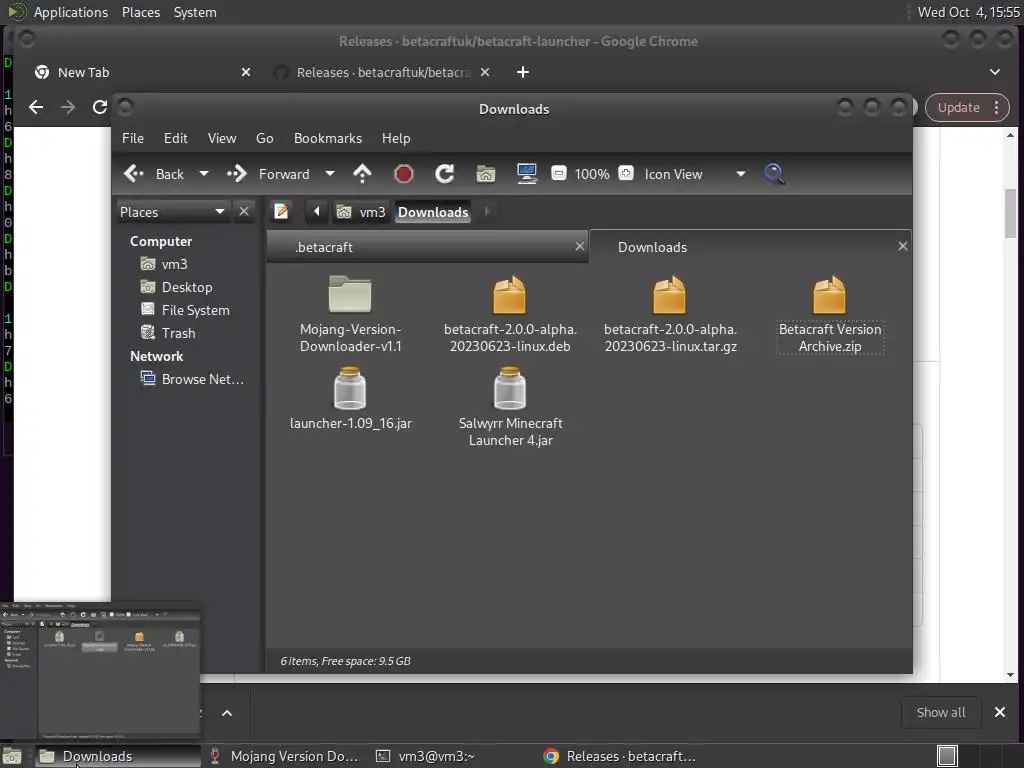Zoom out with minus icon
Screen dimensions: 1024x768
coord(559,173)
